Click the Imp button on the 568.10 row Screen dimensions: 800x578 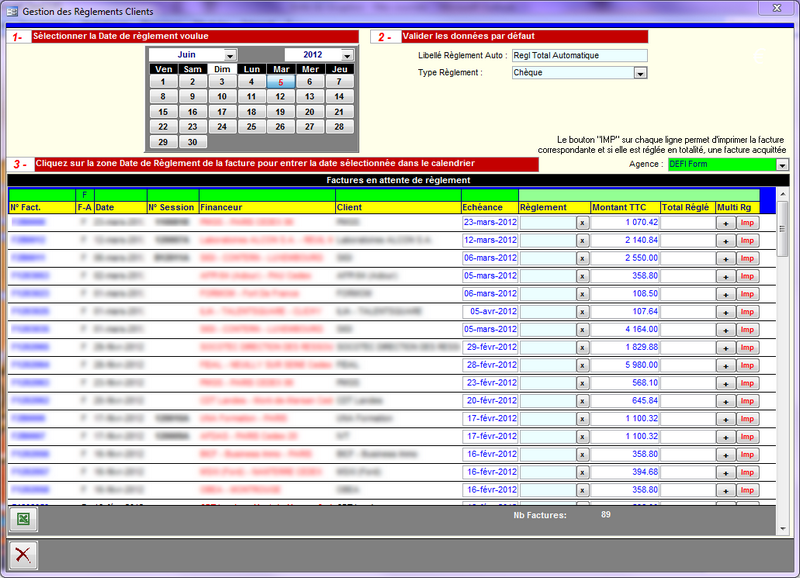coord(747,382)
